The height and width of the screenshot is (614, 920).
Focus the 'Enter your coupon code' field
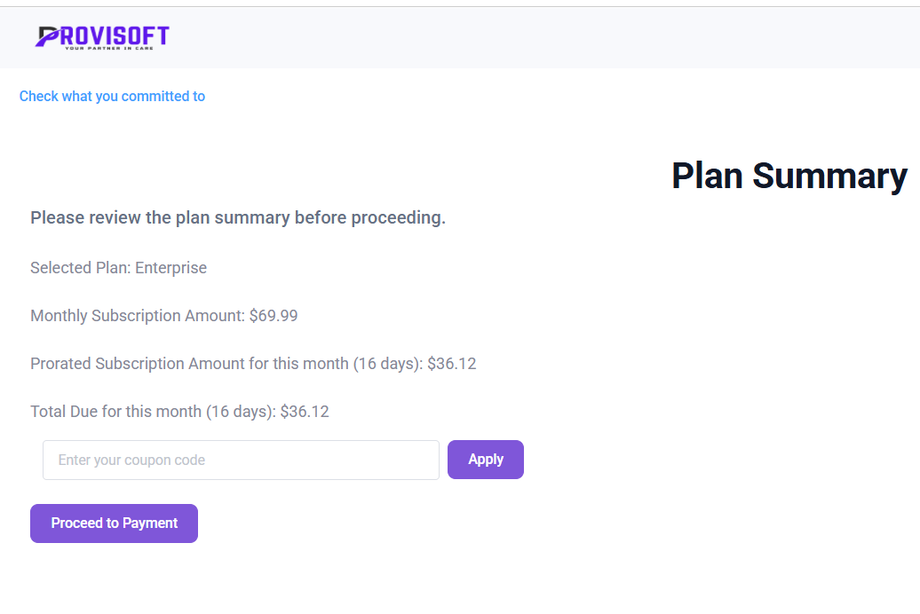coord(241,460)
